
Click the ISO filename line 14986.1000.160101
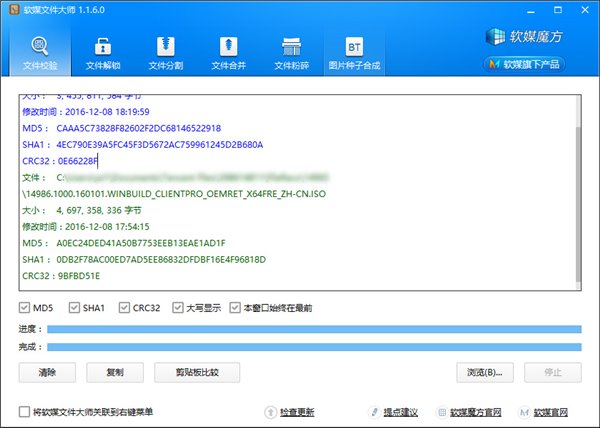click(x=174, y=194)
